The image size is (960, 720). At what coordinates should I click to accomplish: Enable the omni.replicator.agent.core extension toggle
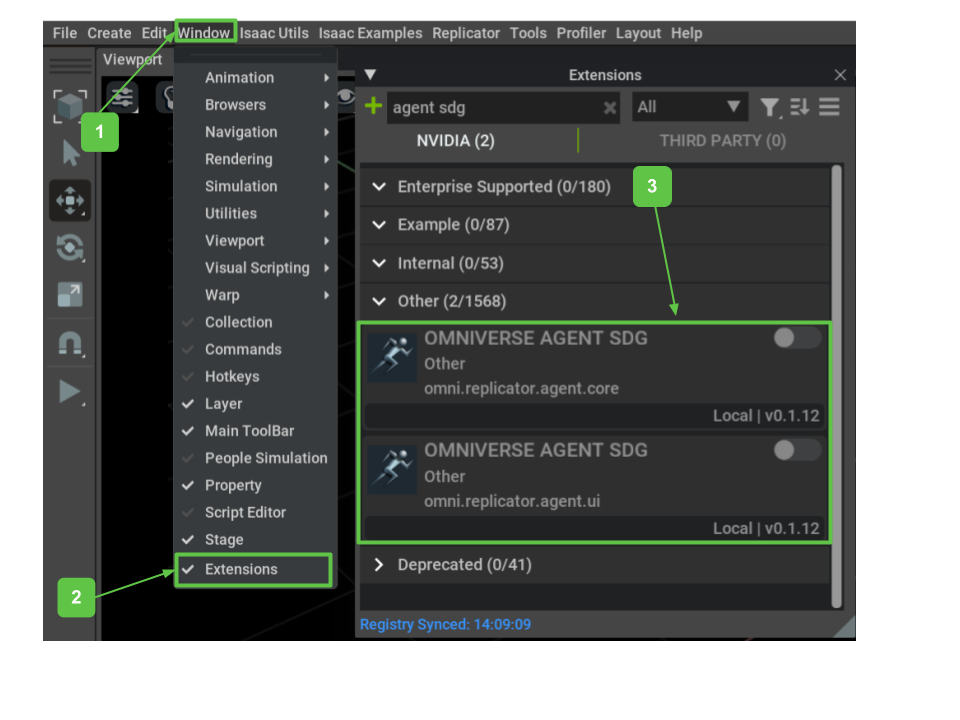(797, 337)
